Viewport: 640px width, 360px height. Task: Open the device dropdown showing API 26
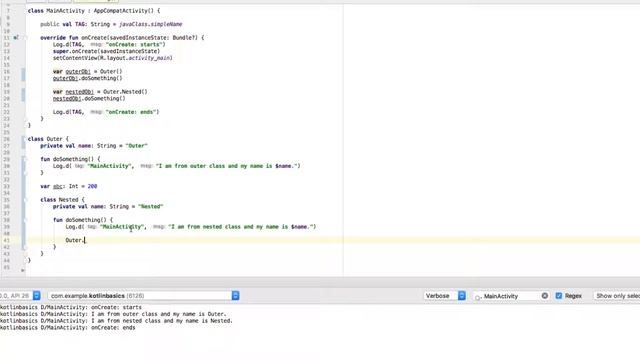click(20, 296)
